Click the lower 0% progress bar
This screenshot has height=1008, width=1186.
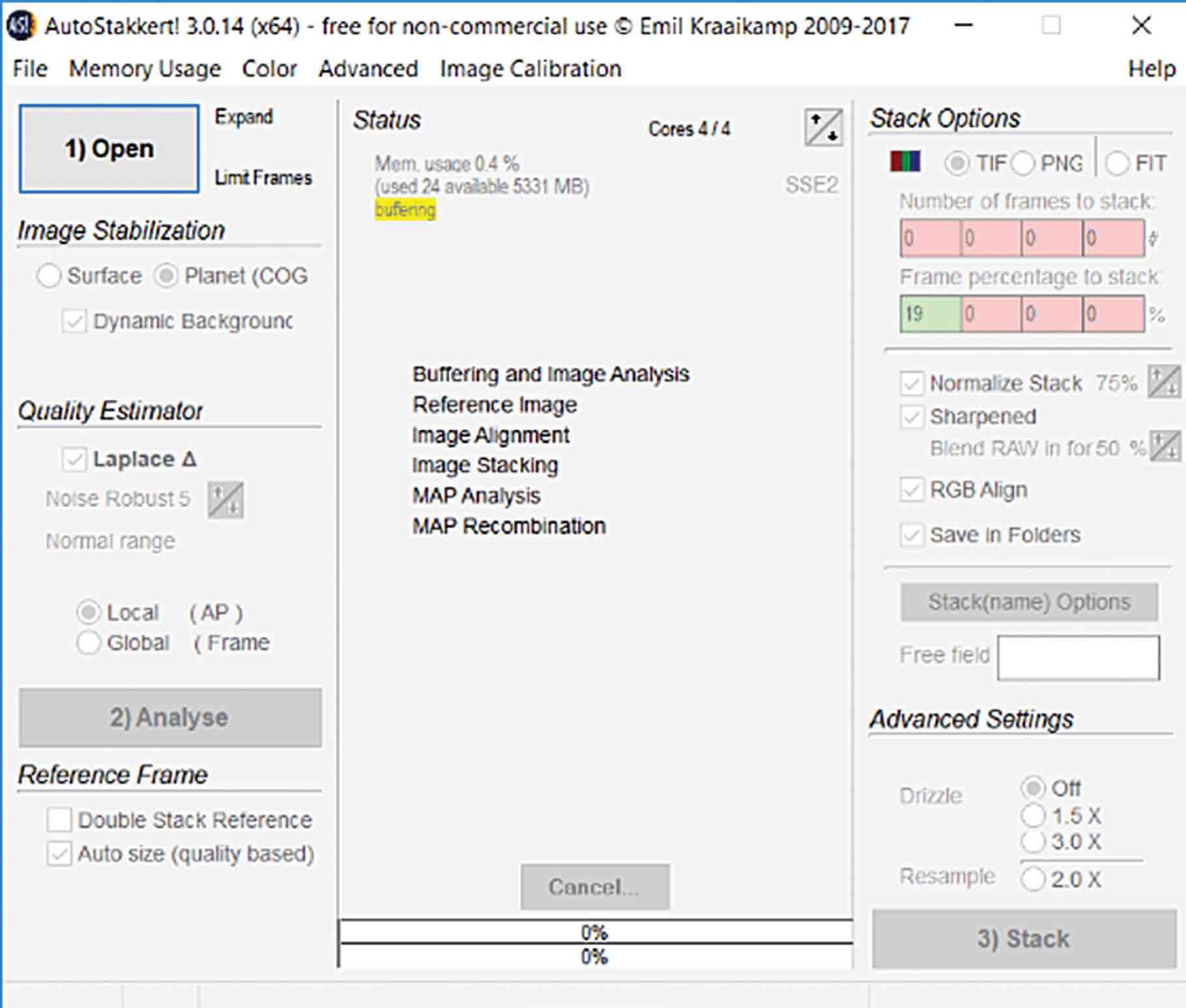coord(596,956)
